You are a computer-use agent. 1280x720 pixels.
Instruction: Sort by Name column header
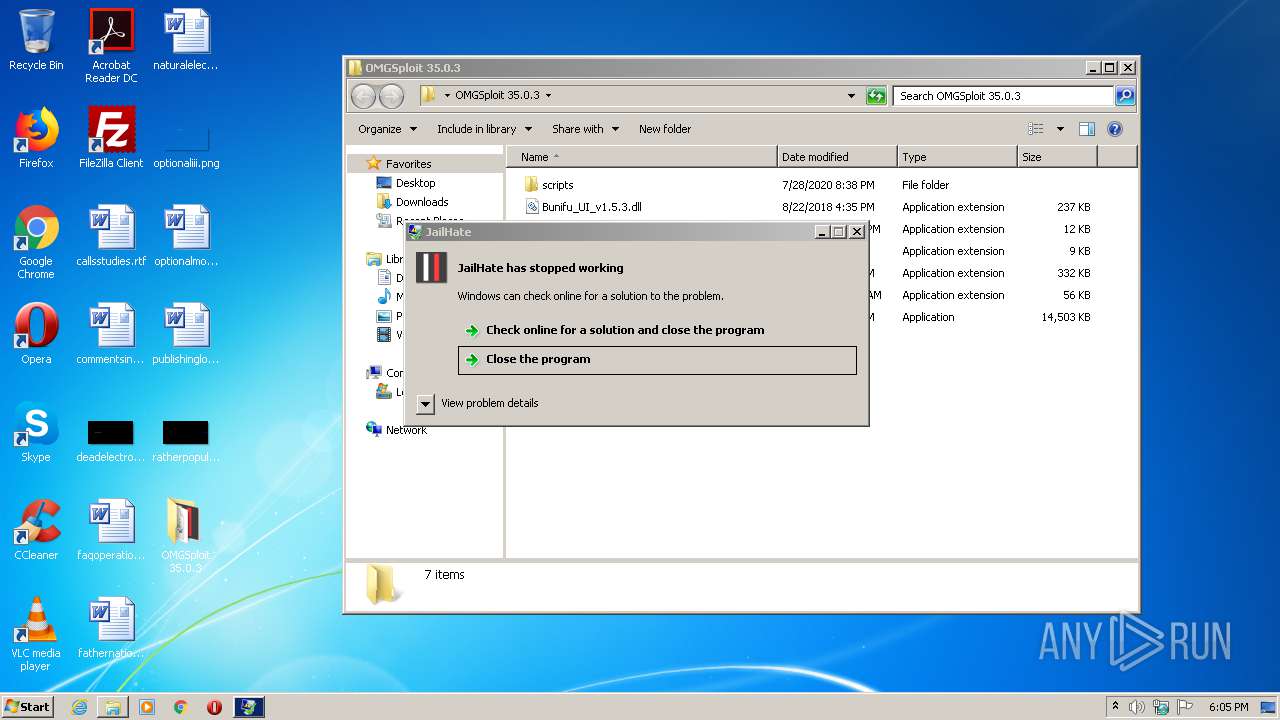pyautogui.click(x=642, y=157)
